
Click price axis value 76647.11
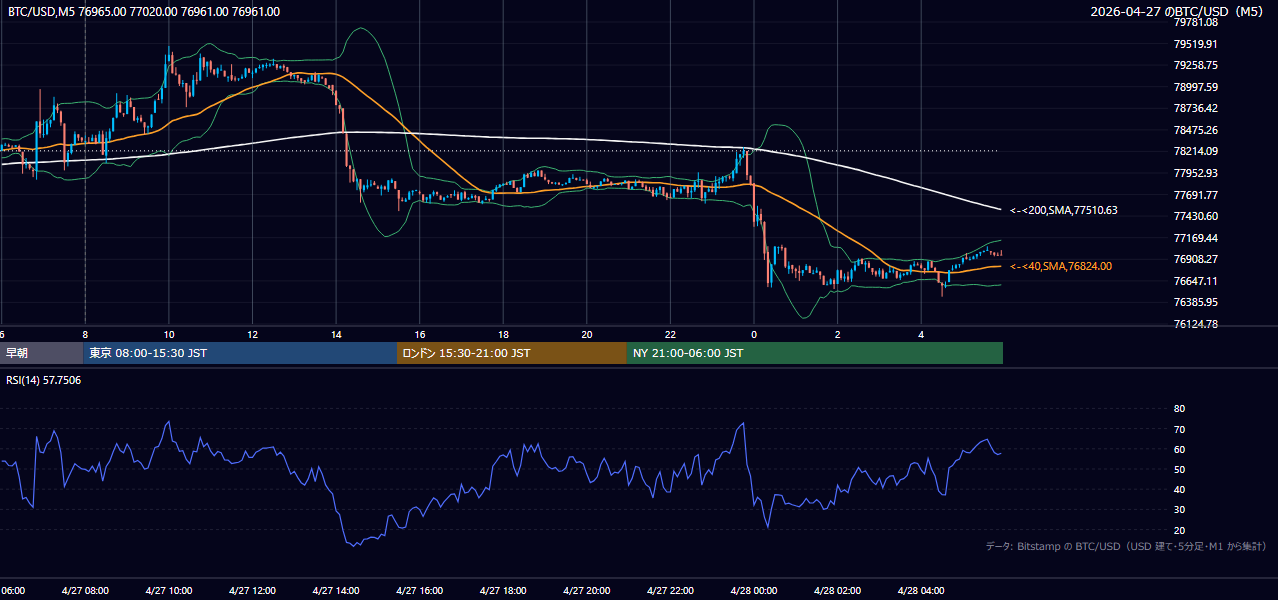tap(1195, 281)
